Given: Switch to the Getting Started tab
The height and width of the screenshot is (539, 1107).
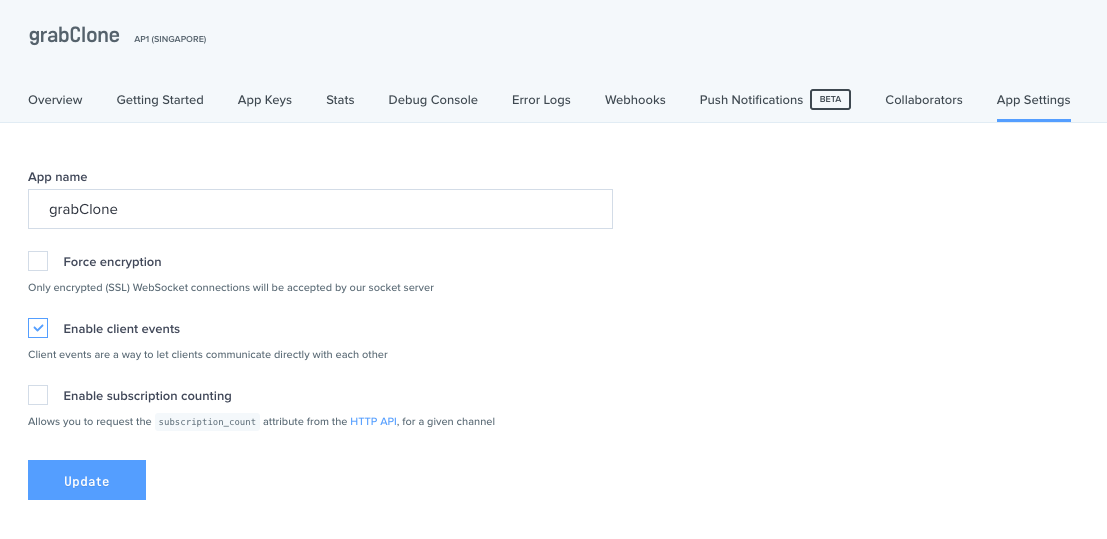Looking at the screenshot, I should pos(160,100).
